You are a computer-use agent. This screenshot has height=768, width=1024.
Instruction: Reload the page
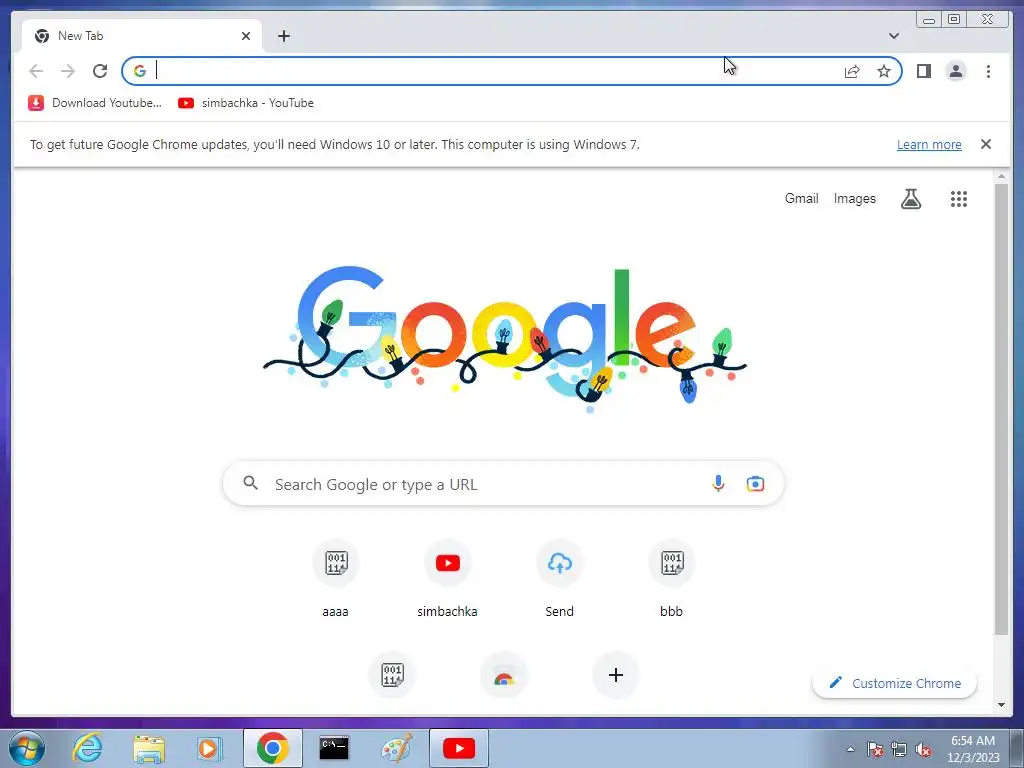coord(100,71)
